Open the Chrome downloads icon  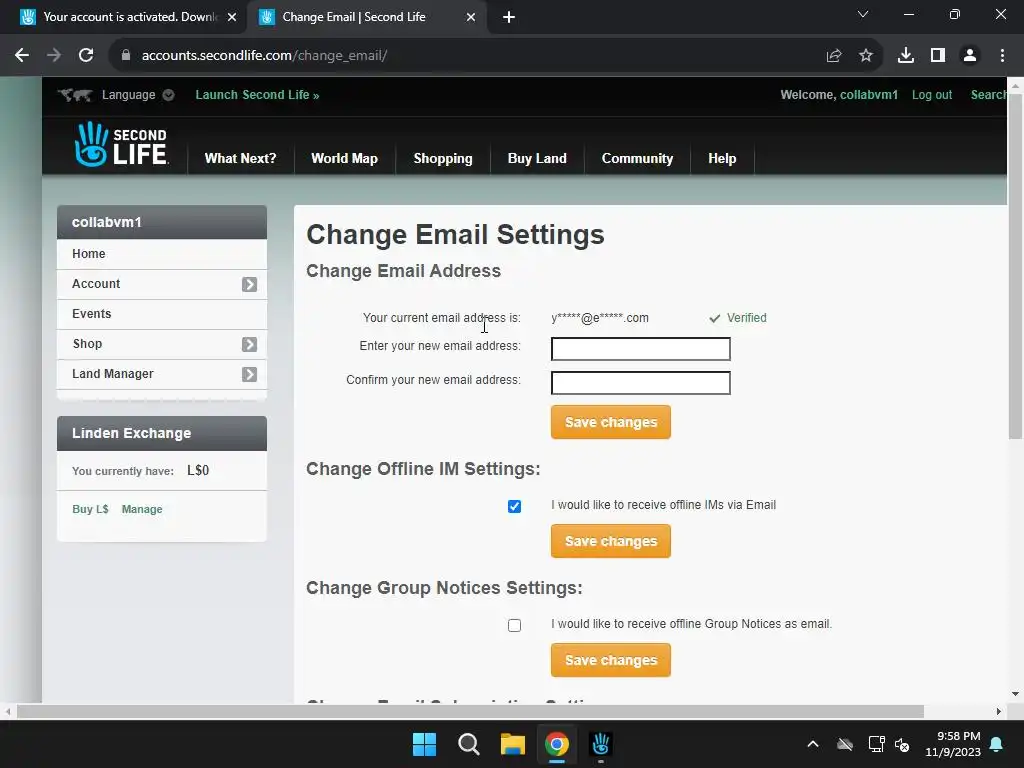point(906,56)
